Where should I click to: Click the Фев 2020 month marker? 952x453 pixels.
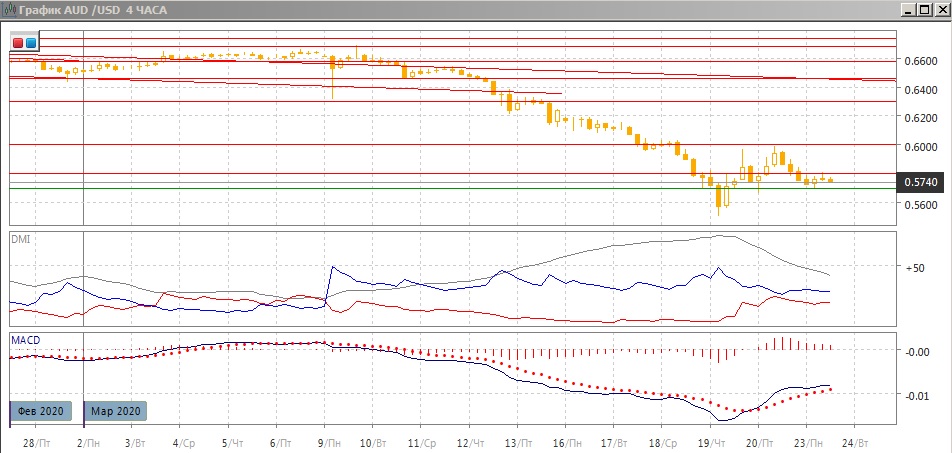coord(41,411)
